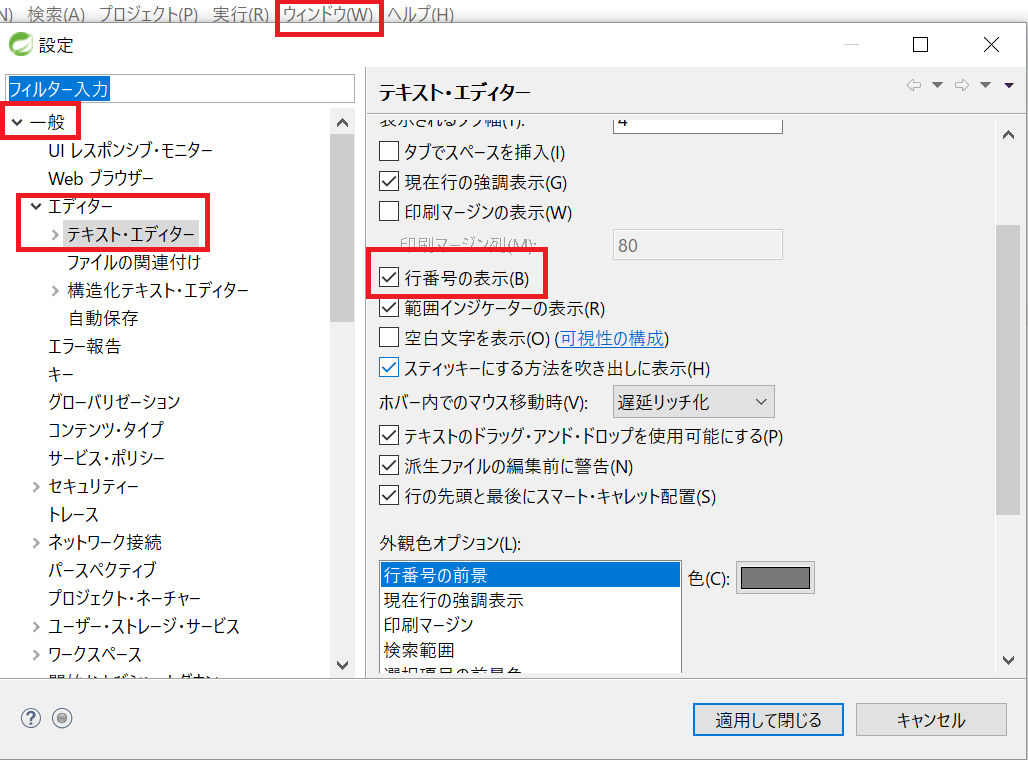Open the ウィンドウ menu

(328, 15)
